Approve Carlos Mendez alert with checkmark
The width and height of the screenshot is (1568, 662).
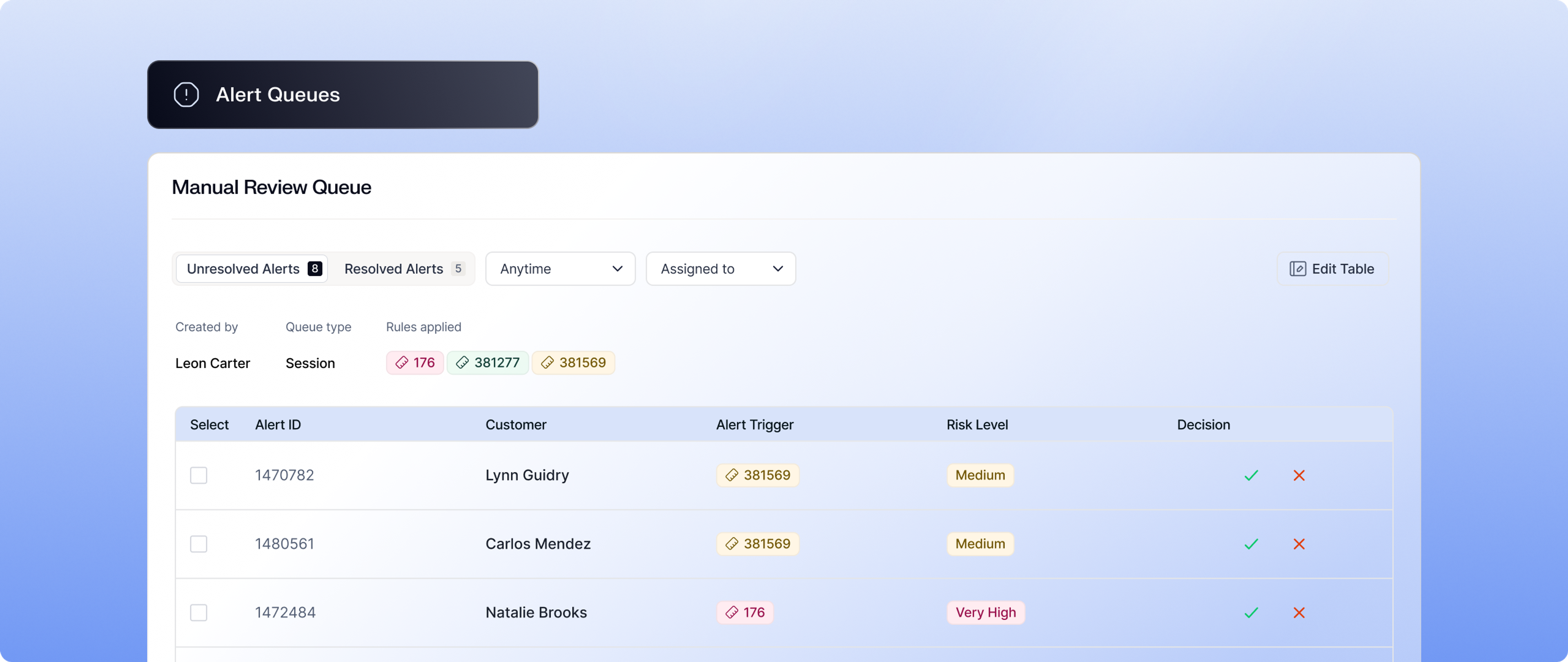pos(1251,544)
